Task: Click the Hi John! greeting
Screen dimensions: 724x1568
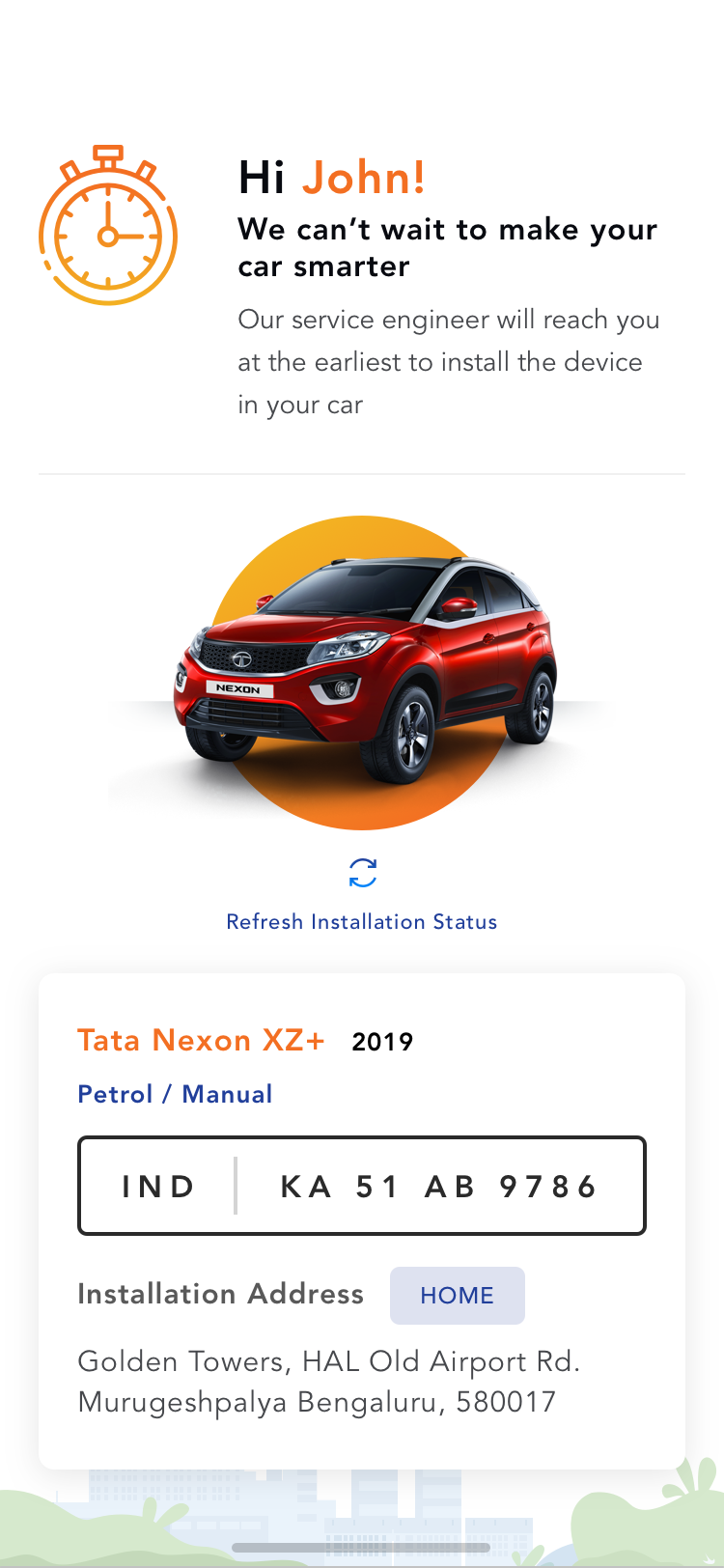Action: pos(332,178)
